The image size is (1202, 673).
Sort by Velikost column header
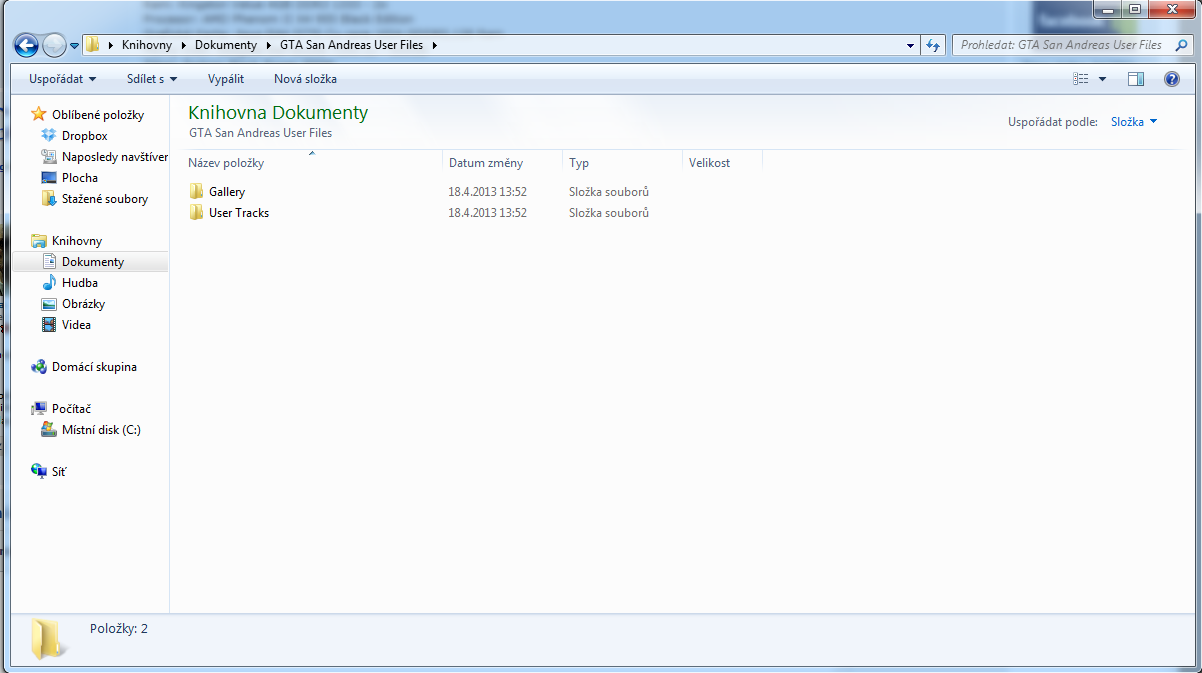(x=722, y=162)
